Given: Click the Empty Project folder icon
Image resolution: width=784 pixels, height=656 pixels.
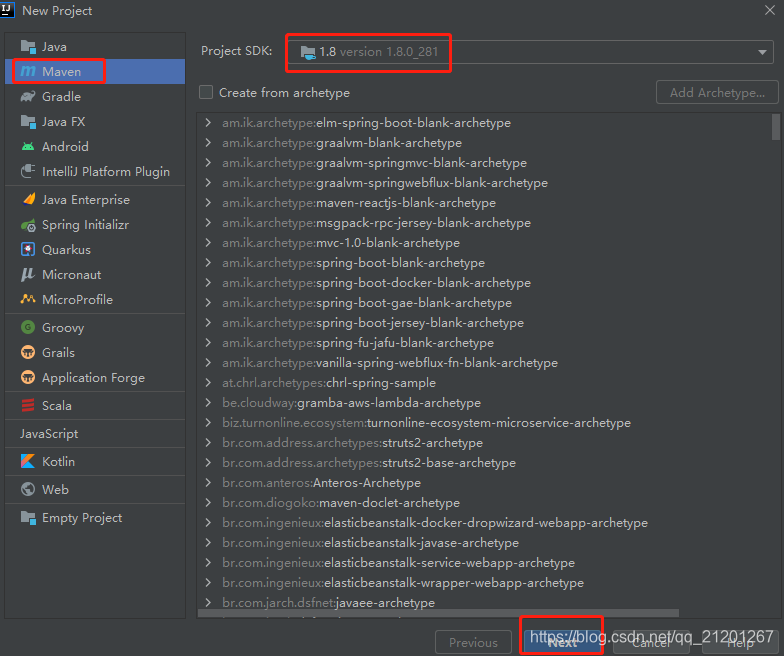Looking at the screenshot, I should tap(28, 518).
